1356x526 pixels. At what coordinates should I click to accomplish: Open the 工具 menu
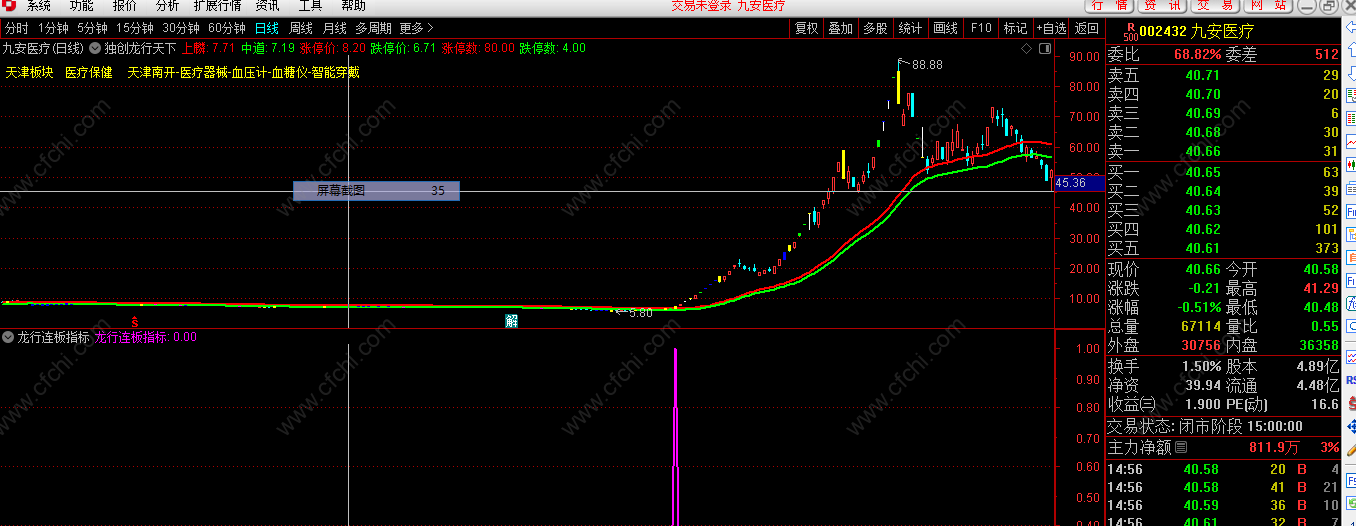311,6
